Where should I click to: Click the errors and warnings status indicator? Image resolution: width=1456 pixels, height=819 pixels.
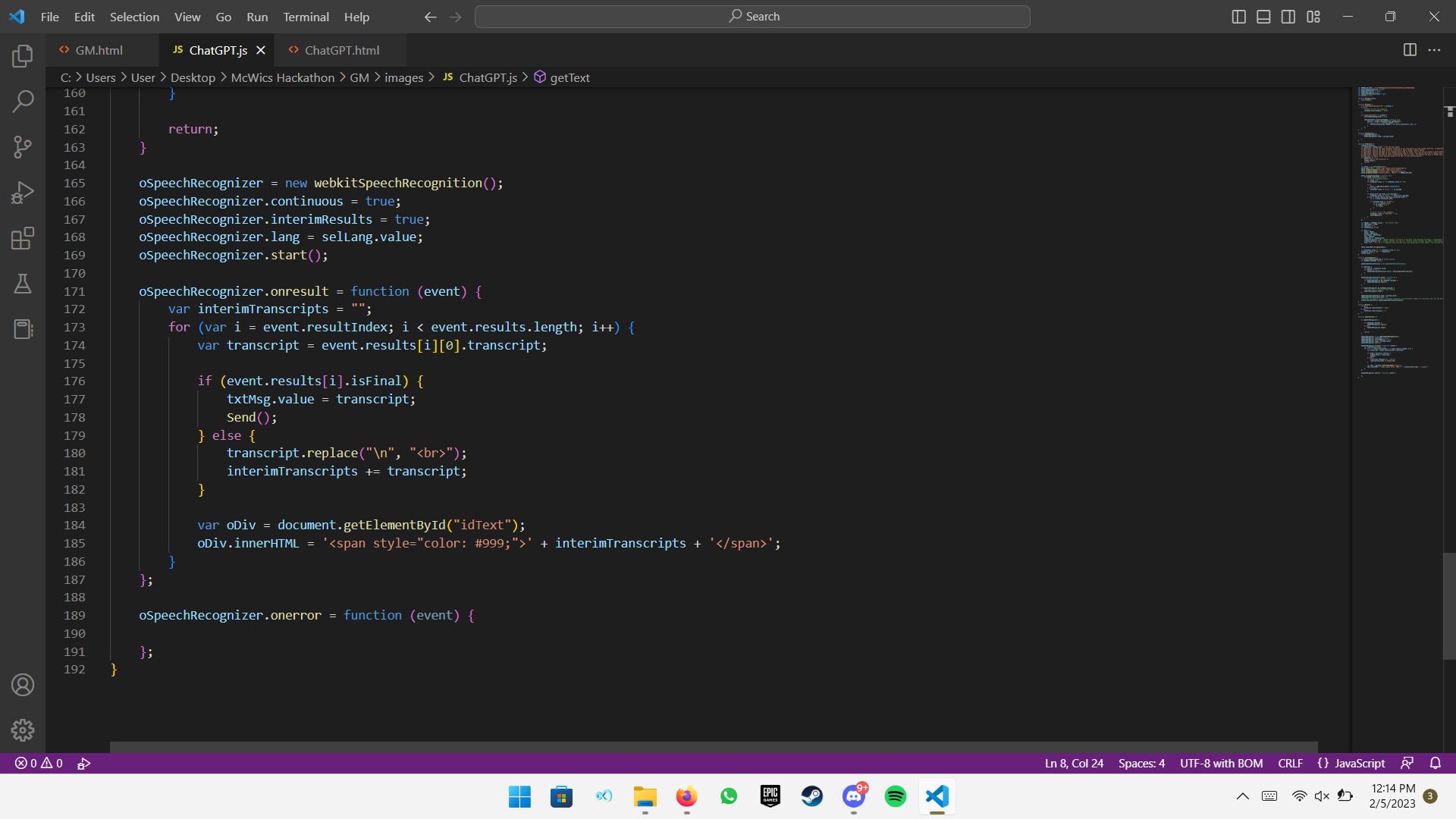(39, 764)
